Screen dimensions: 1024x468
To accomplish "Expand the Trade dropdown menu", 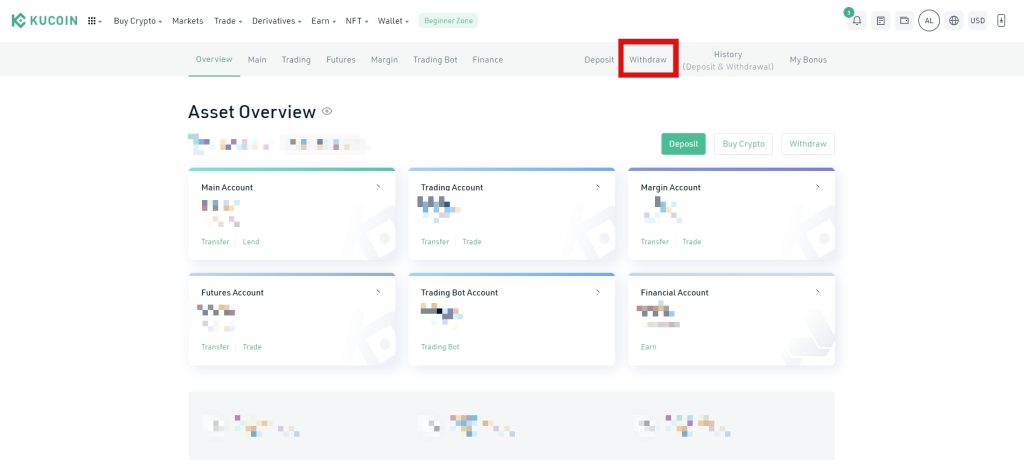I will [228, 21].
